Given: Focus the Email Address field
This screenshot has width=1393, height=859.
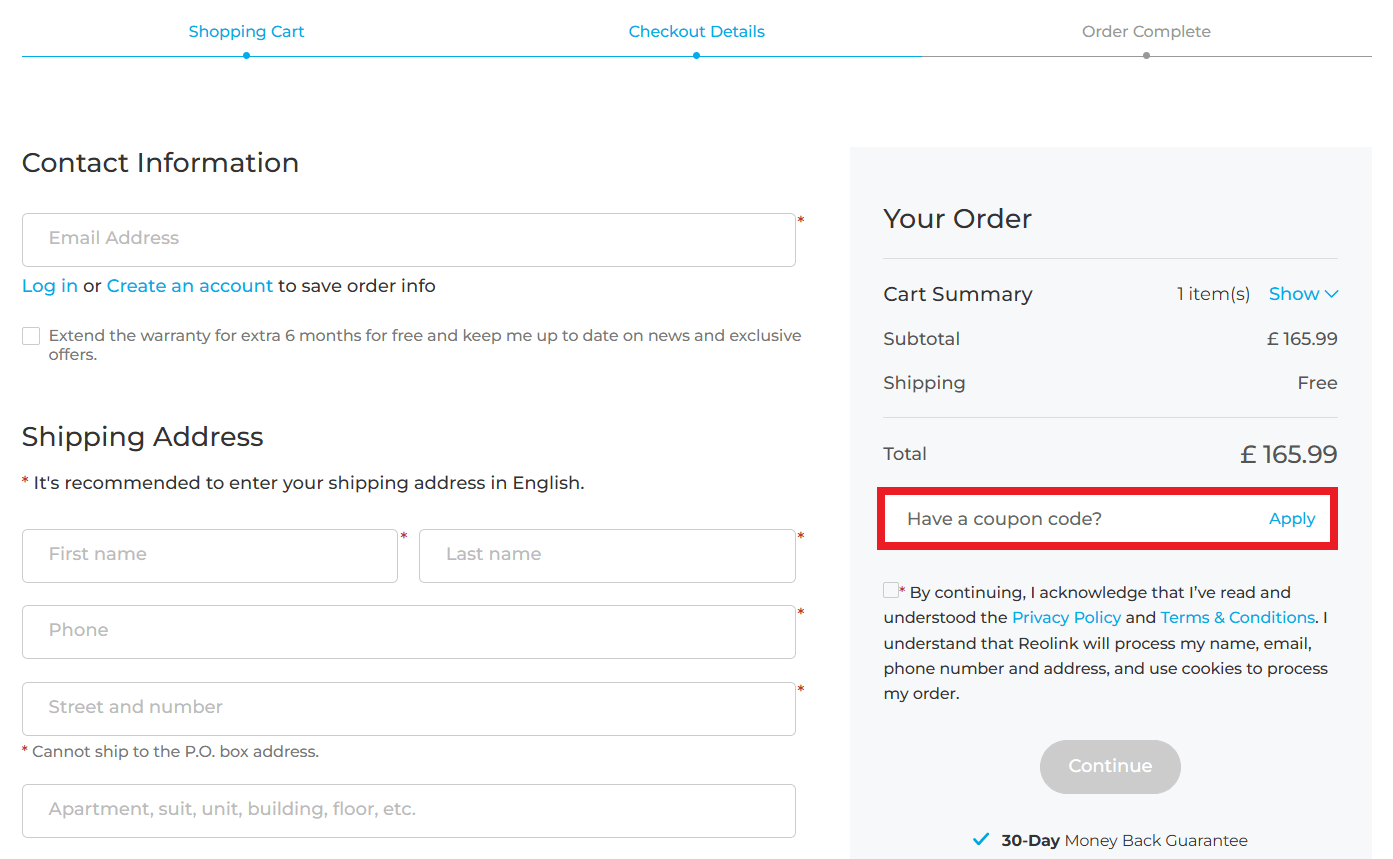Looking at the screenshot, I should [408, 239].
